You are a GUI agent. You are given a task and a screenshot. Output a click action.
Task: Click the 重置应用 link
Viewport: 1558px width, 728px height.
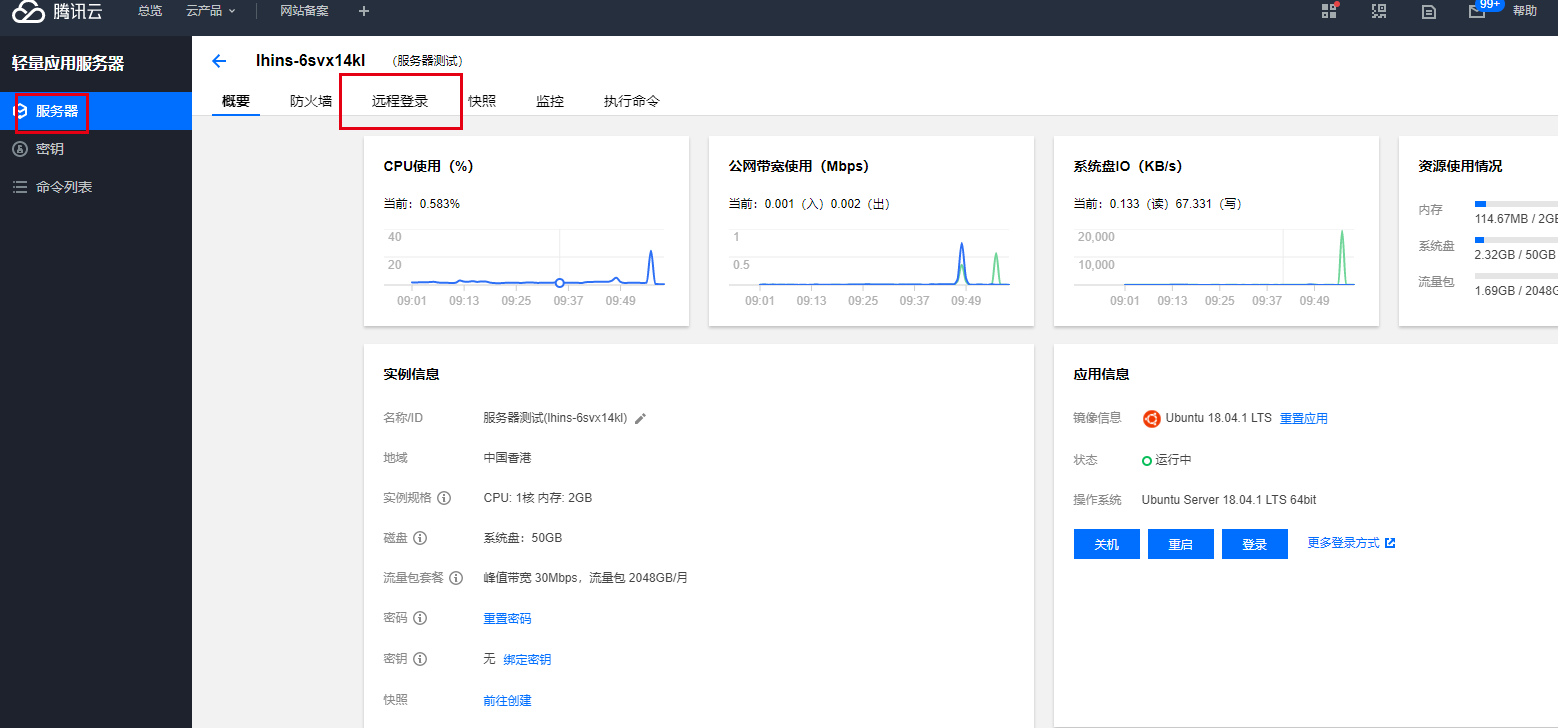[x=1304, y=418]
